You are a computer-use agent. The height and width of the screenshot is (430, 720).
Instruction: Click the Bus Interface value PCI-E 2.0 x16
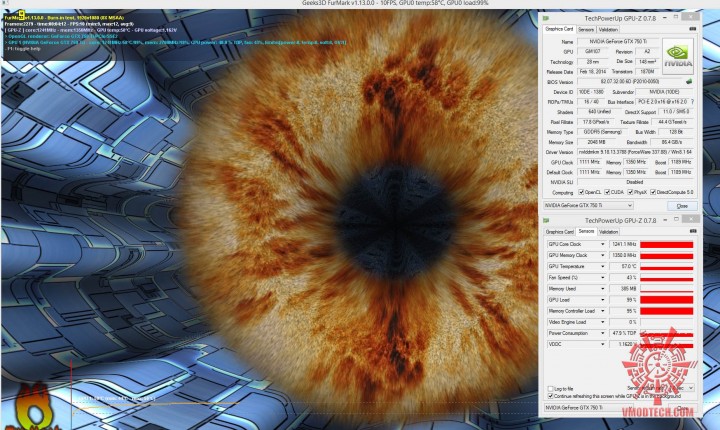(x=662, y=102)
